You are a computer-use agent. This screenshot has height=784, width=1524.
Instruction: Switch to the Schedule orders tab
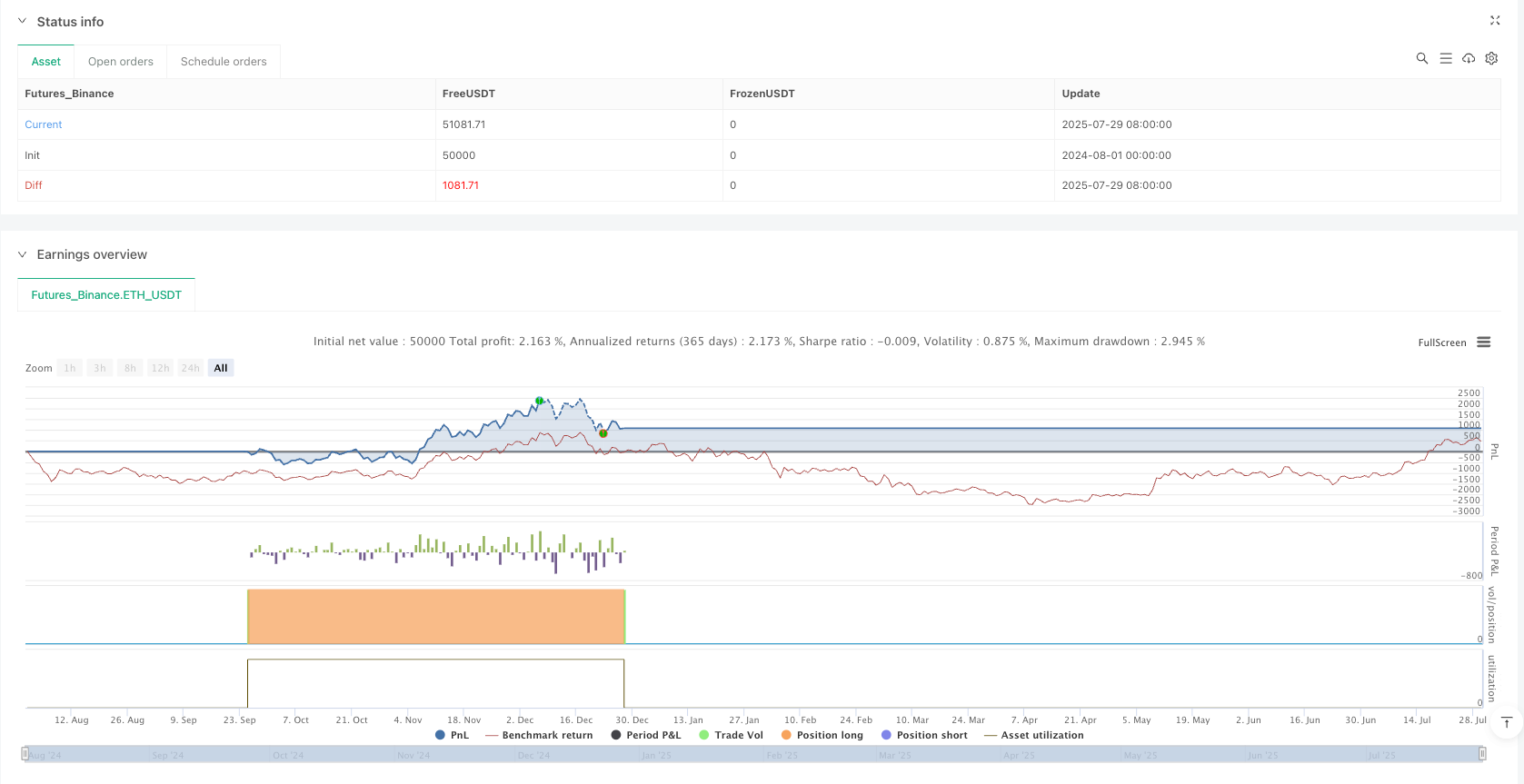[224, 62]
